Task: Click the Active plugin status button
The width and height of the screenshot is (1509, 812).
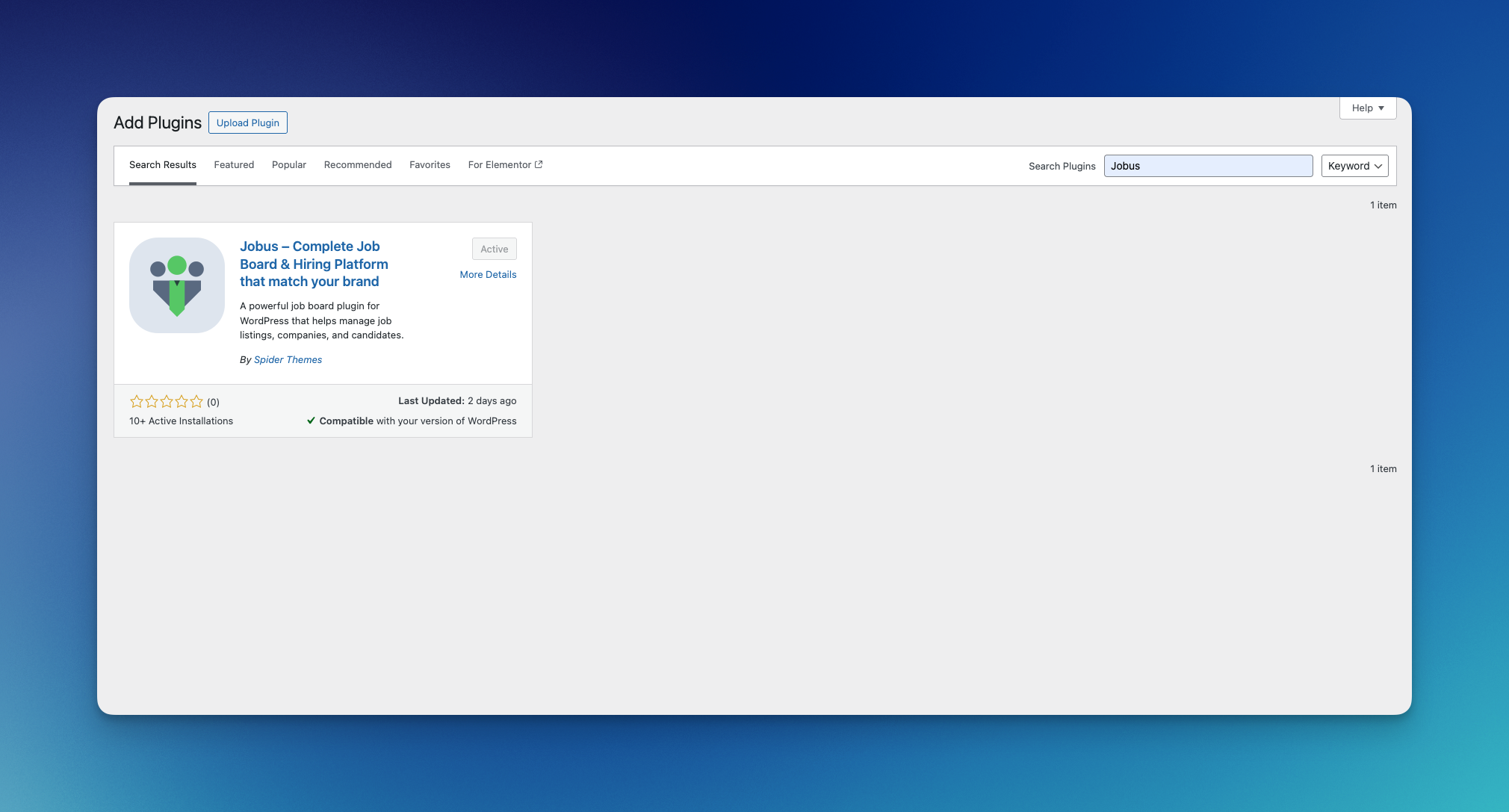Action: [493, 249]
